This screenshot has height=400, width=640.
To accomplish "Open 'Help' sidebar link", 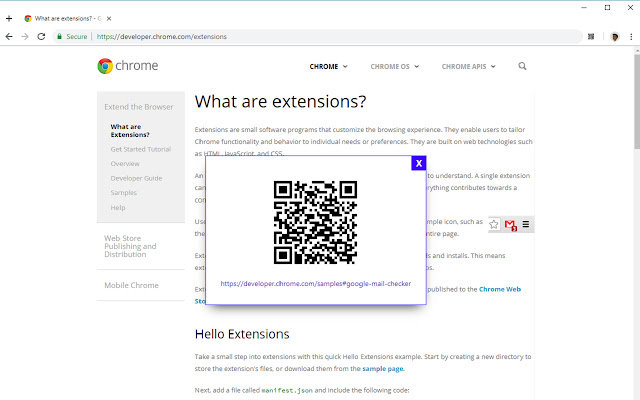I will 118,208.
